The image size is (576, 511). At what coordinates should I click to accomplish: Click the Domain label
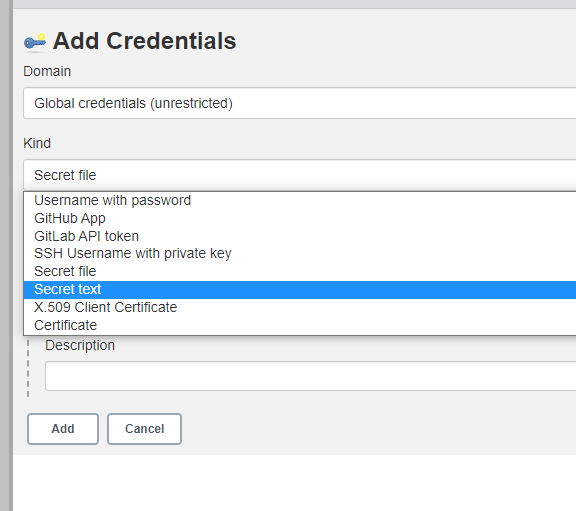point(47,71)
